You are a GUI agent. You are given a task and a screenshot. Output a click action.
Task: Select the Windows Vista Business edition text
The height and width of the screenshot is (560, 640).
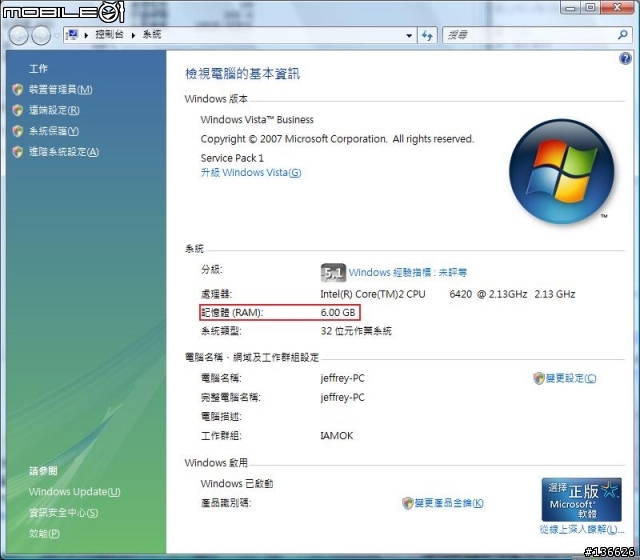(257, 120)
